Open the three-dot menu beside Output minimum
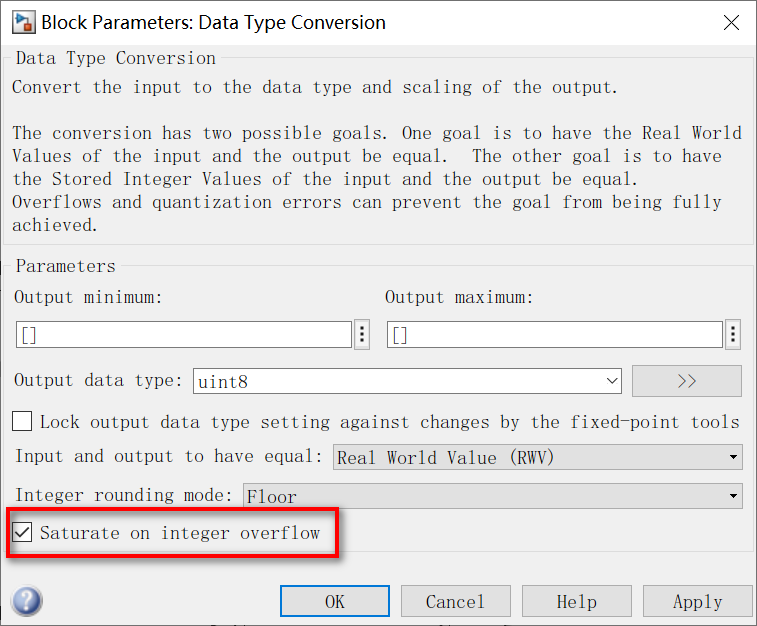This screenshot has height=626, width=757. point(362,334)
